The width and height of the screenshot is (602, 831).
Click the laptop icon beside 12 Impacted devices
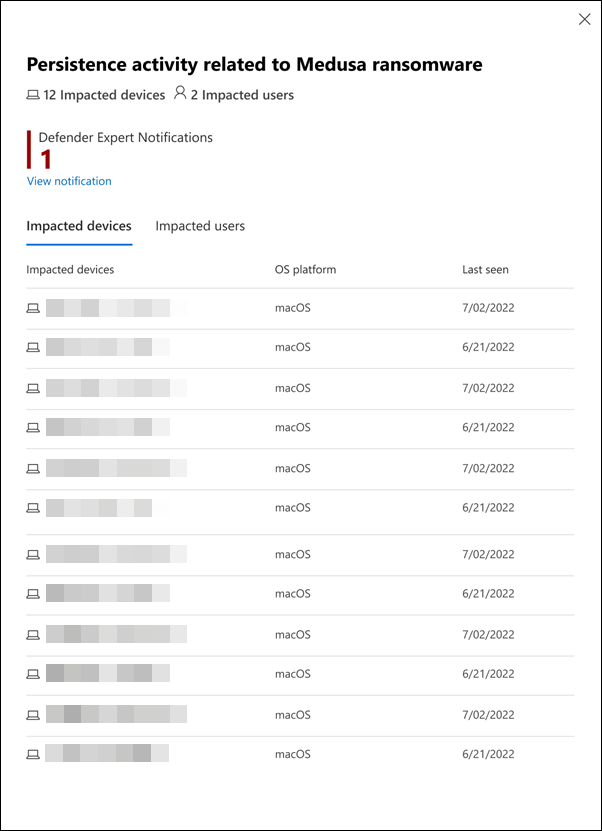33,95
